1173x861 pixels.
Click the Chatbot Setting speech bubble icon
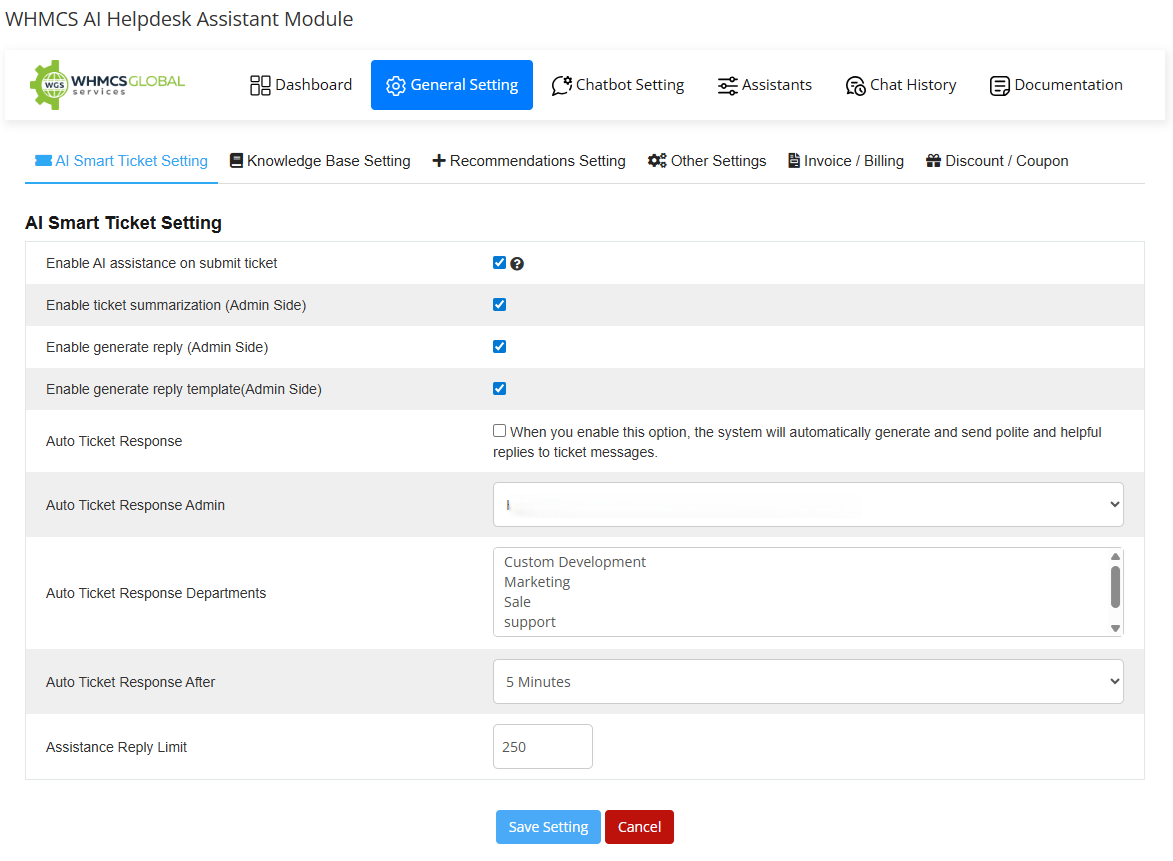click(x=562, y=85)
